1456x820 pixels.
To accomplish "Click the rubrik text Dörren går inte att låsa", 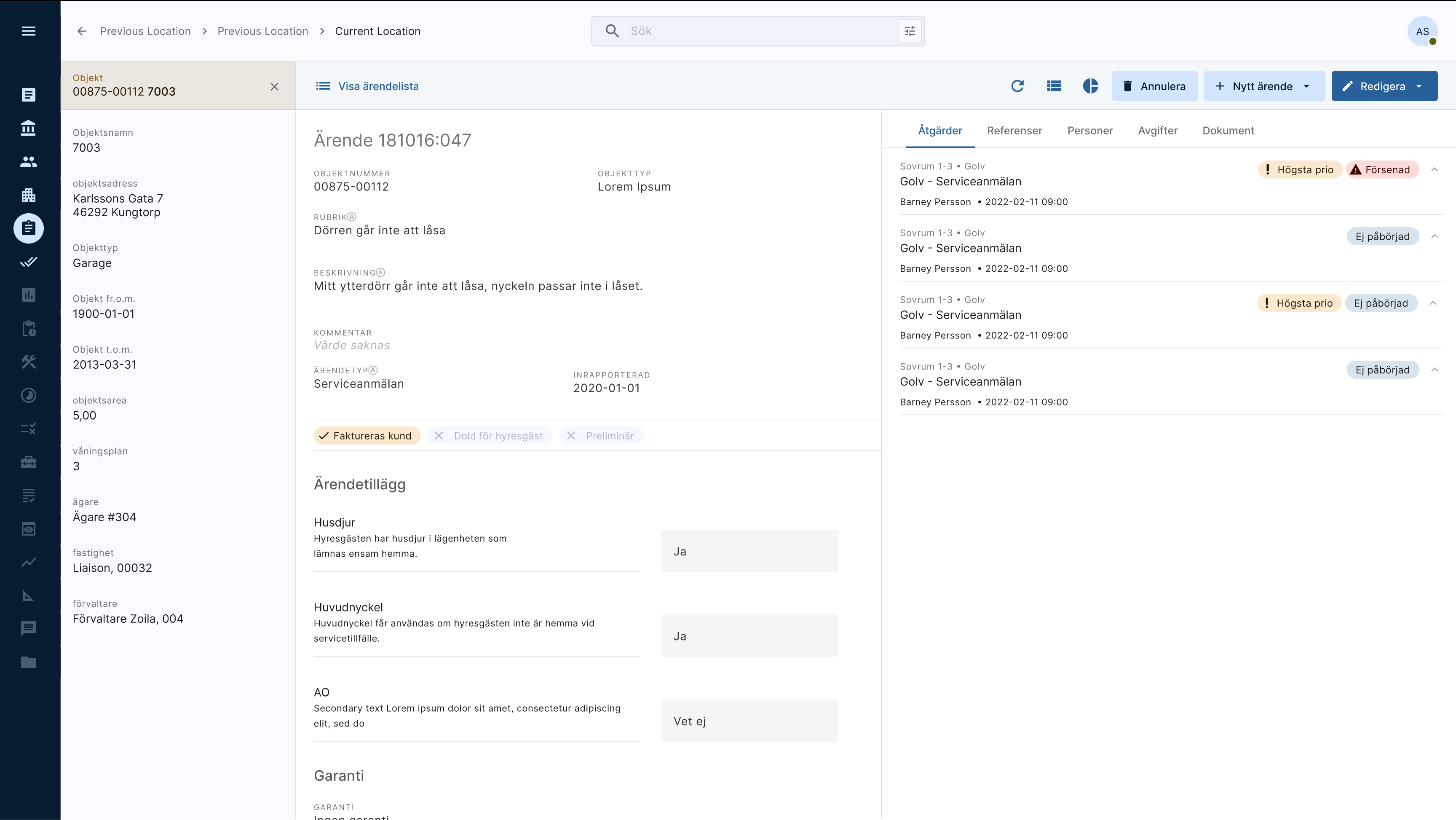I will 379,230.
